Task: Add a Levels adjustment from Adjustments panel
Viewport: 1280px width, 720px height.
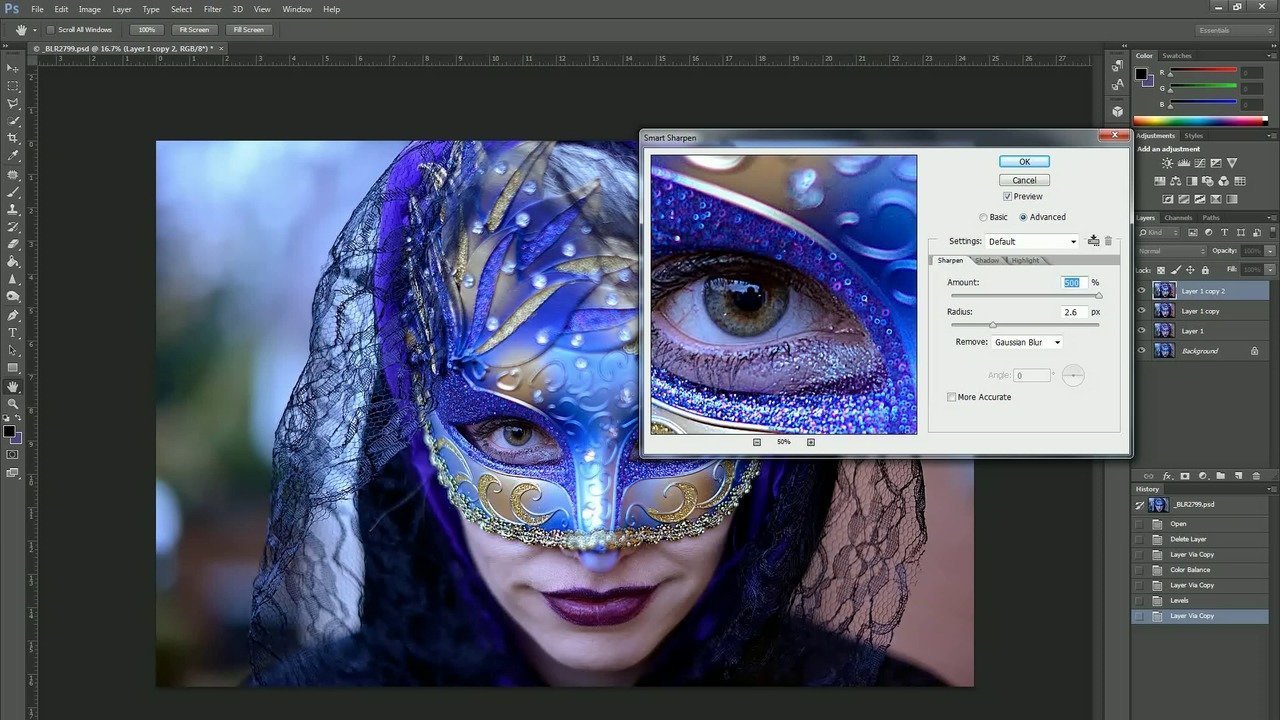Action: click(x=1183, y=163)
